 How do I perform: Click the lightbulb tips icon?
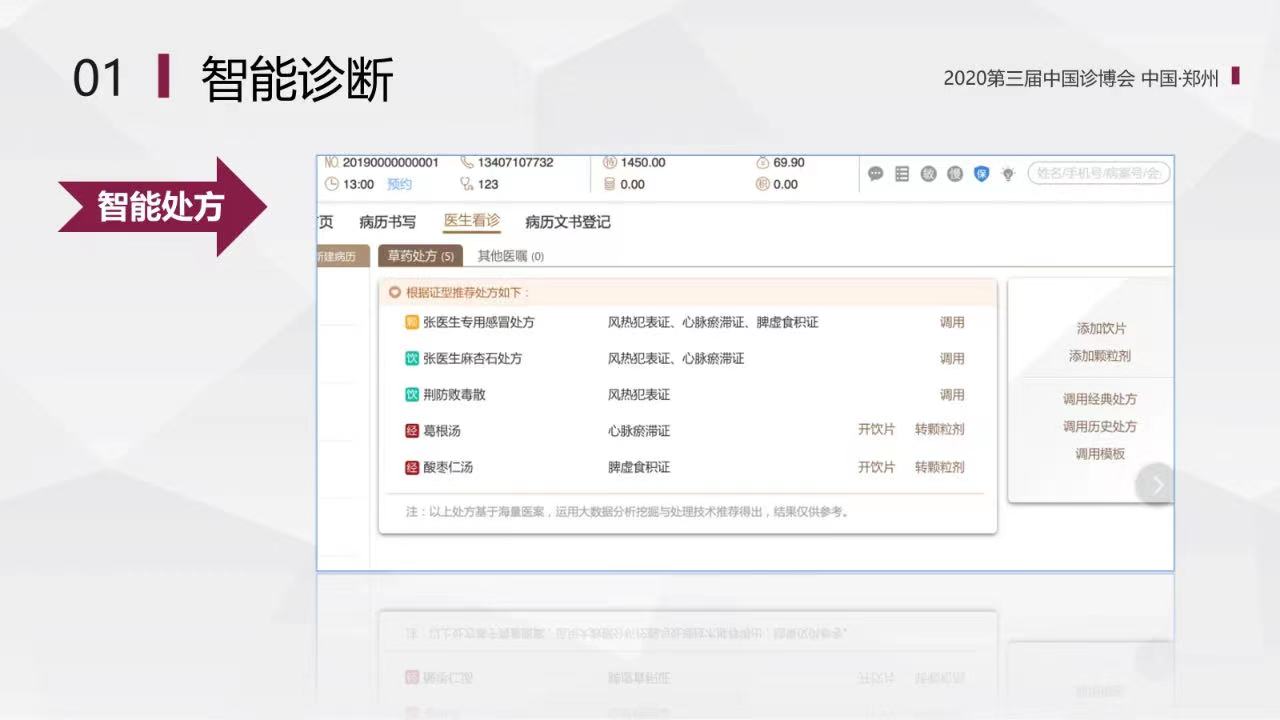click(x=1008, y=174)
